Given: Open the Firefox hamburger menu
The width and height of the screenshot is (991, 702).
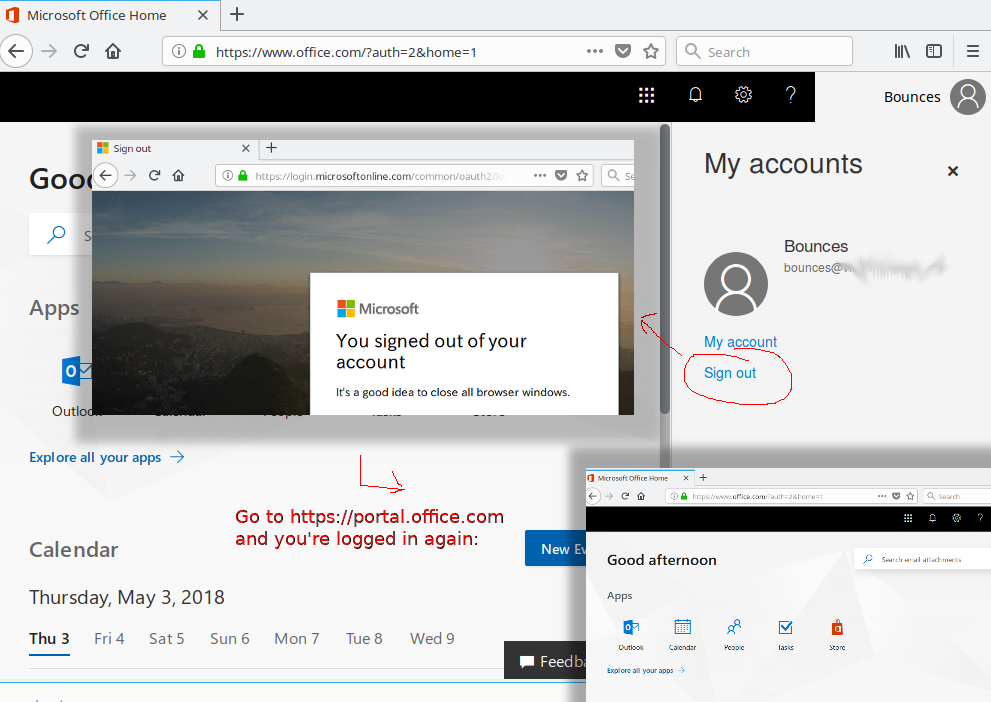Looking at the screenshot, I should click(x=973, y=51).
